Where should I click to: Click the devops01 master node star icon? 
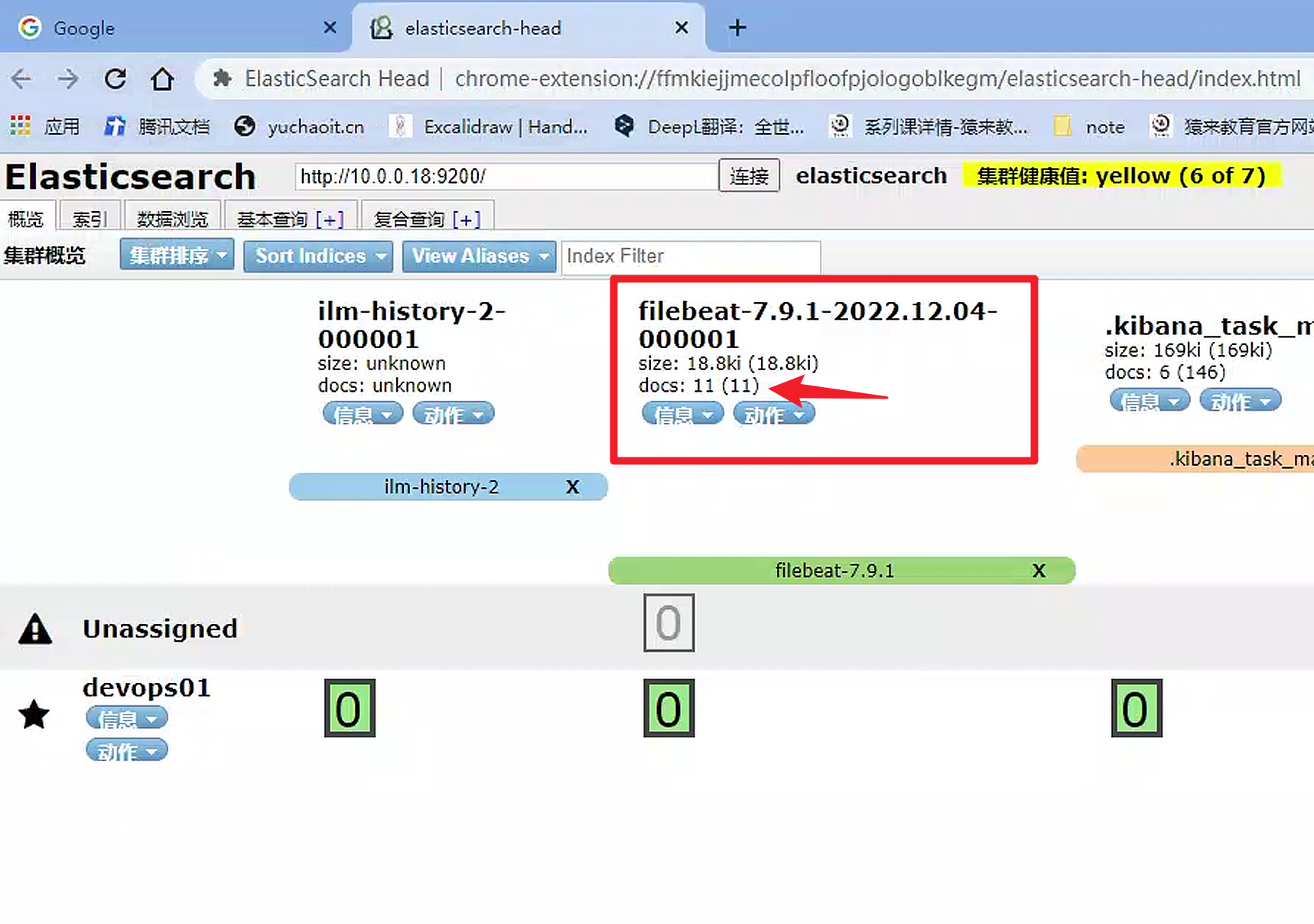click(x=34, y=715)
